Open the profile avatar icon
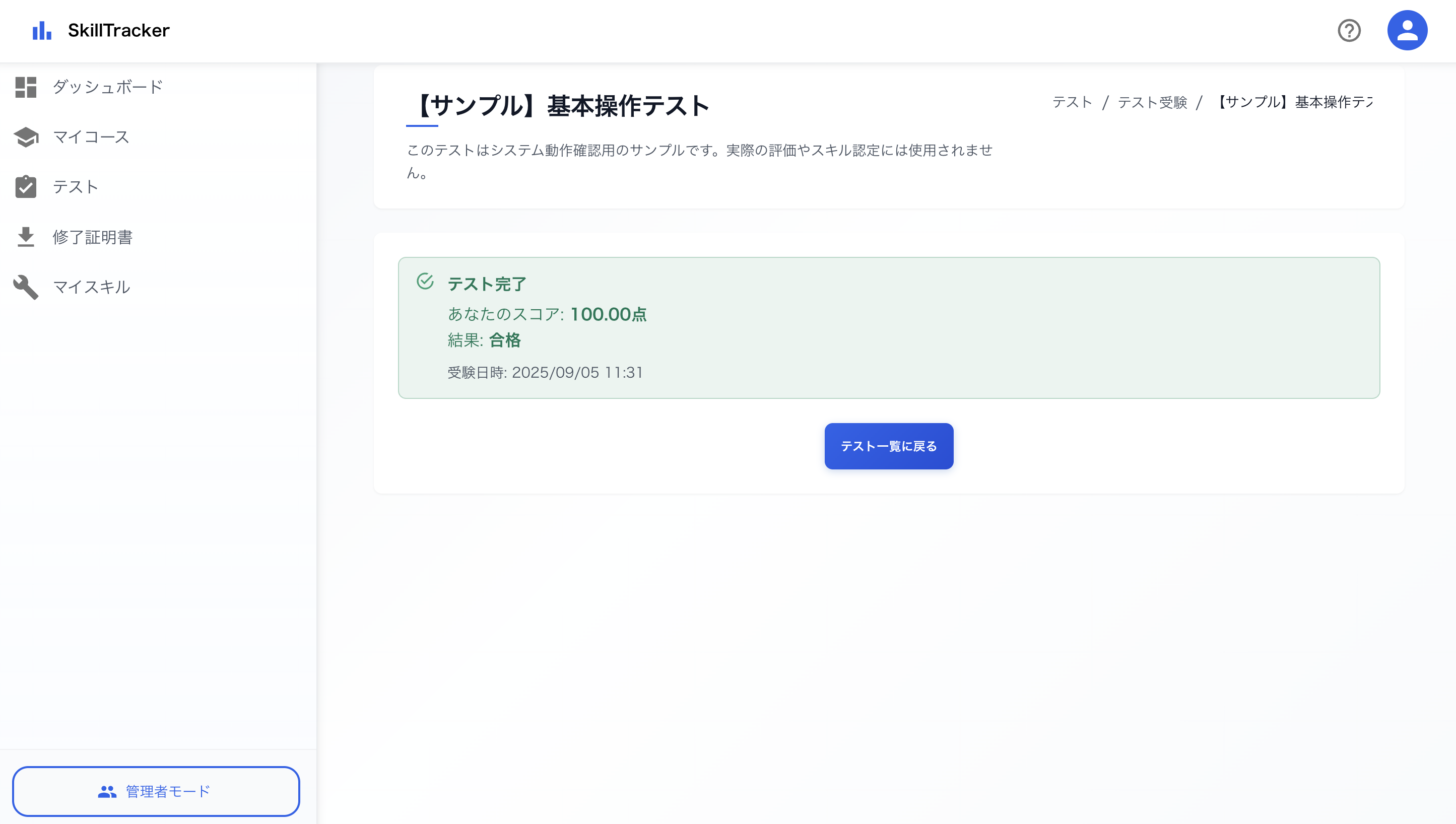Viewport: 1456px width, 824px height. tap(1408, 29)
